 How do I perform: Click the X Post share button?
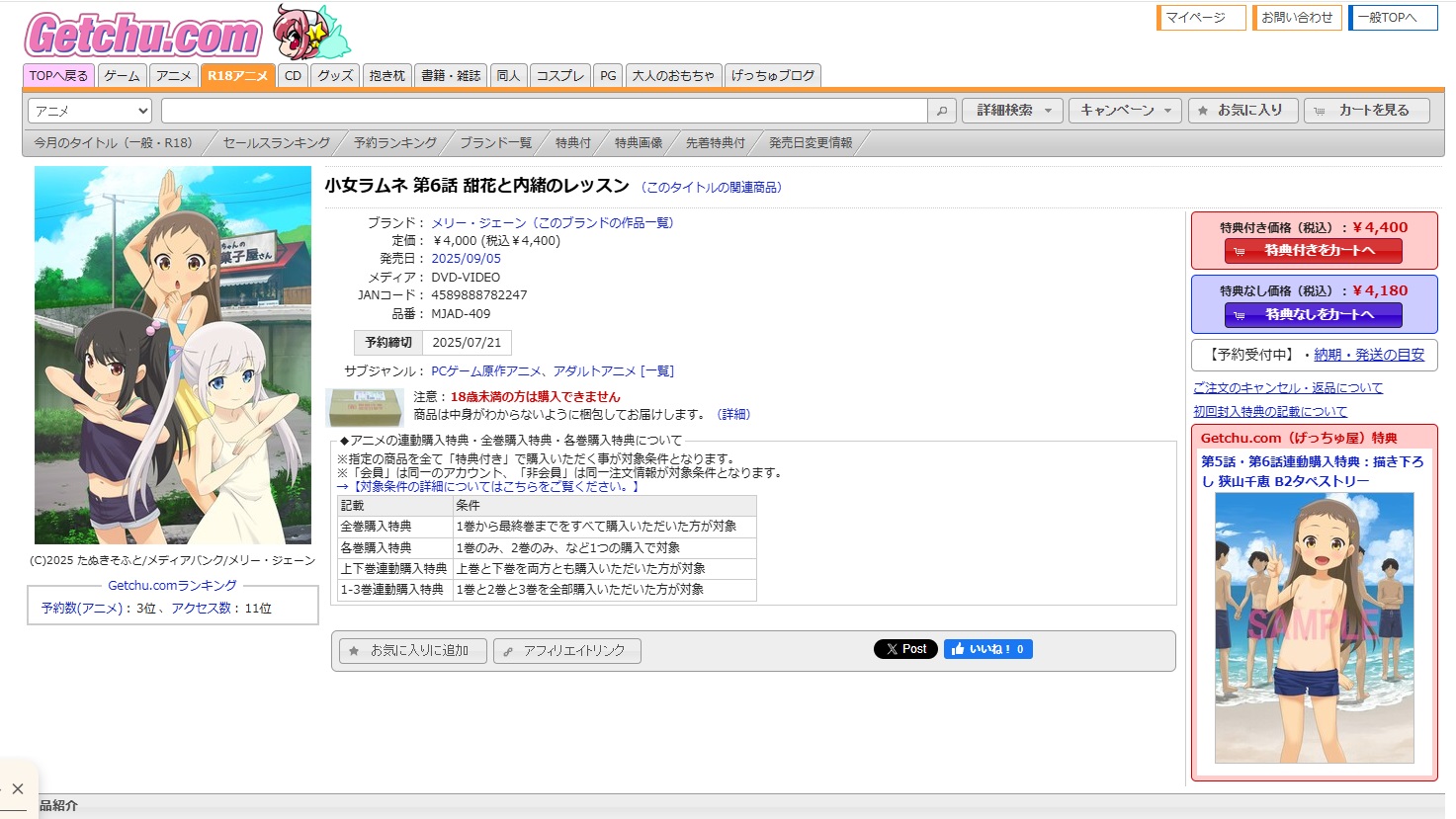(905, 649)
